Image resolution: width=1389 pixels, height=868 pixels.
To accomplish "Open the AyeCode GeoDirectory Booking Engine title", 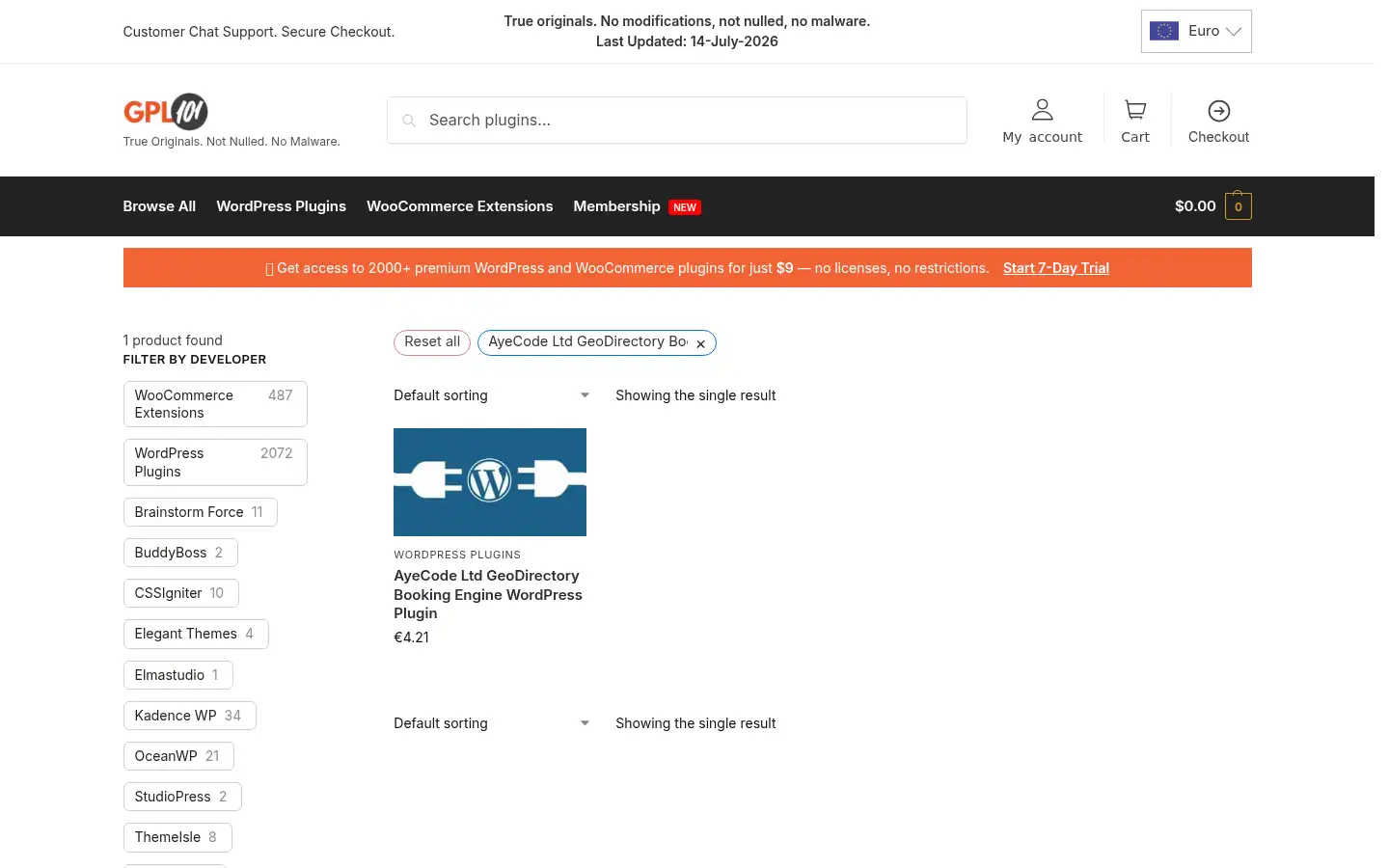I will [x=488, y=594].
